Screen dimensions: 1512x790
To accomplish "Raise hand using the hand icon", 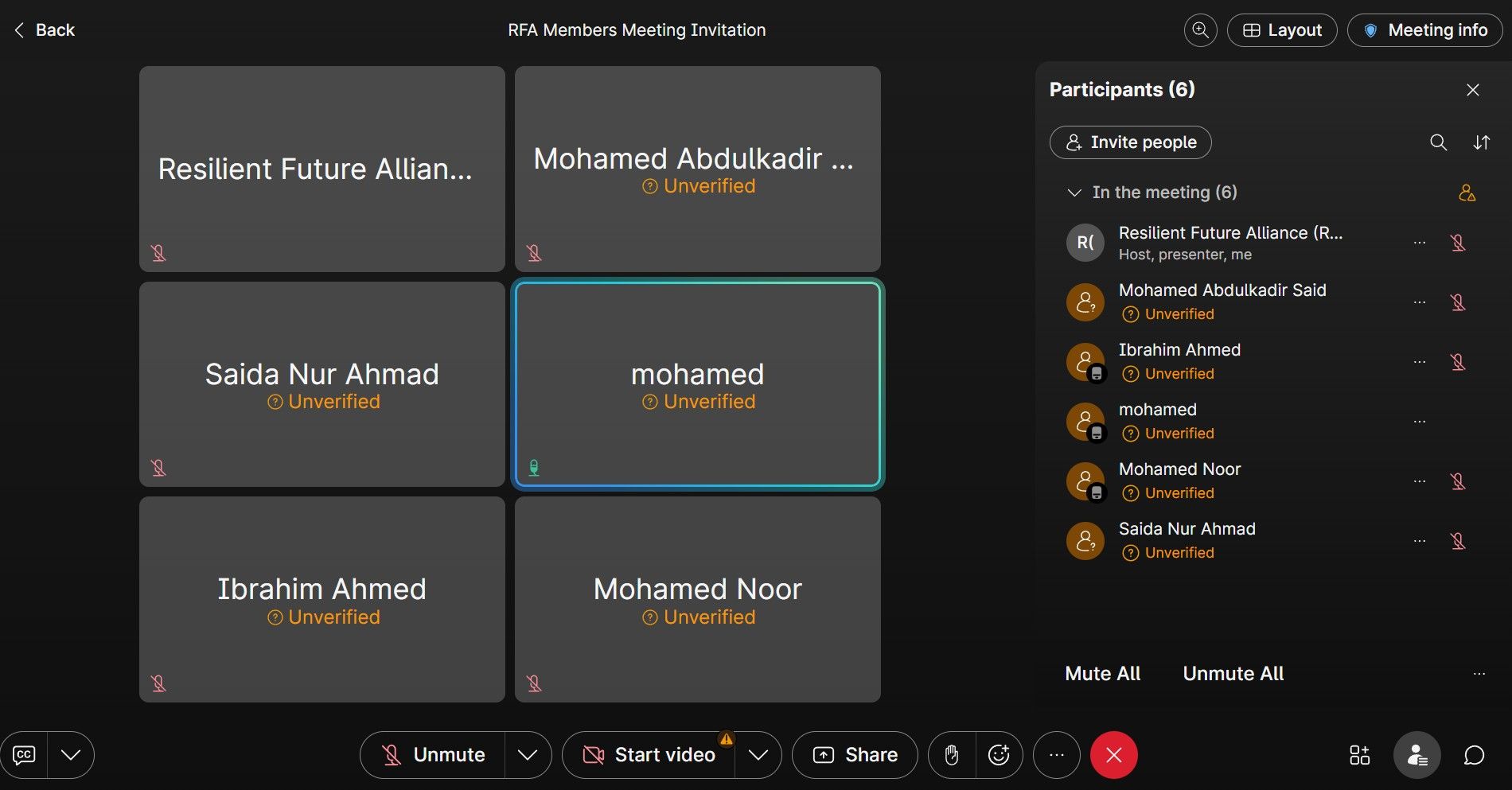I will (952, 755).
